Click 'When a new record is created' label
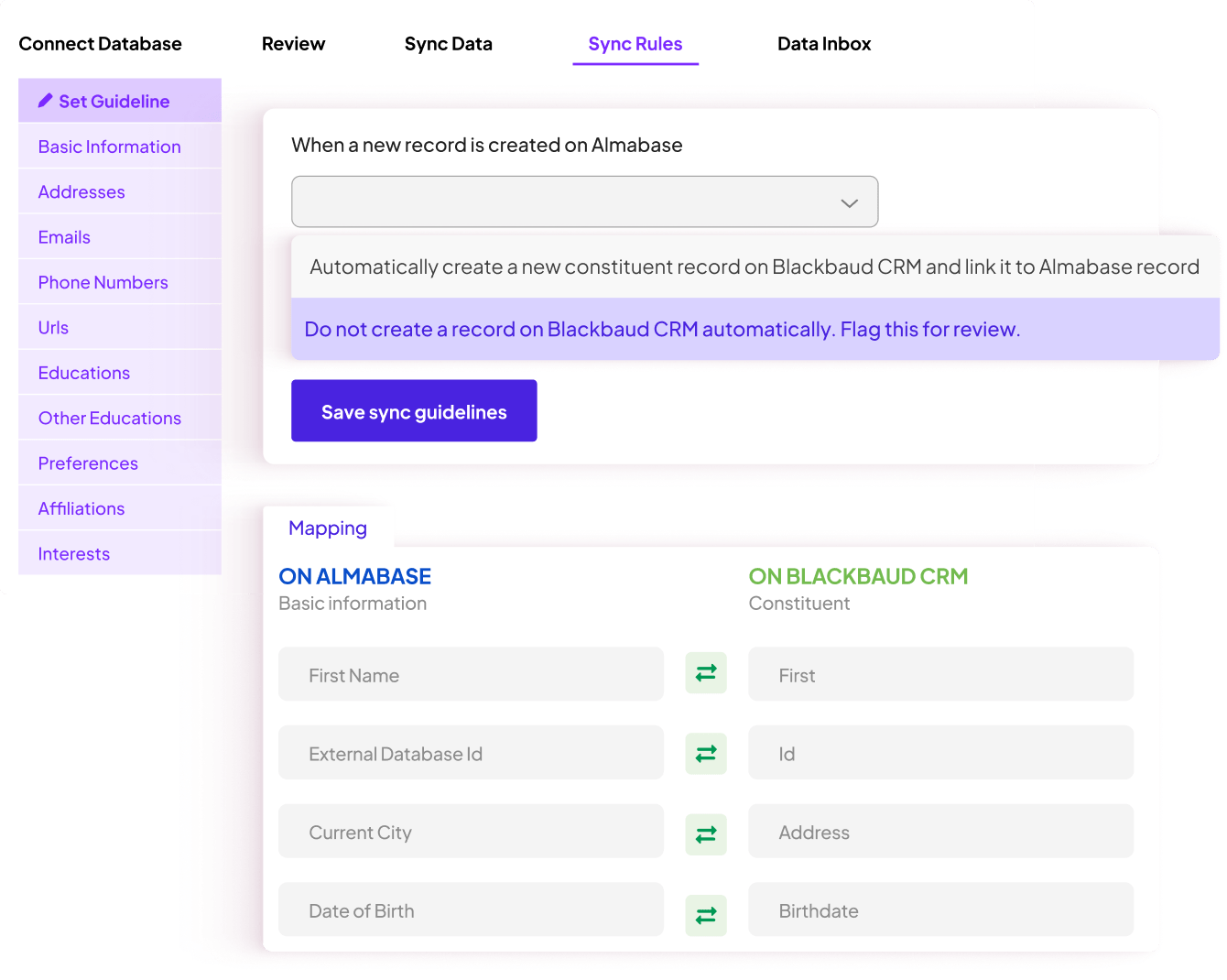Screen dimensions: 1227x980 coord(486,145)
